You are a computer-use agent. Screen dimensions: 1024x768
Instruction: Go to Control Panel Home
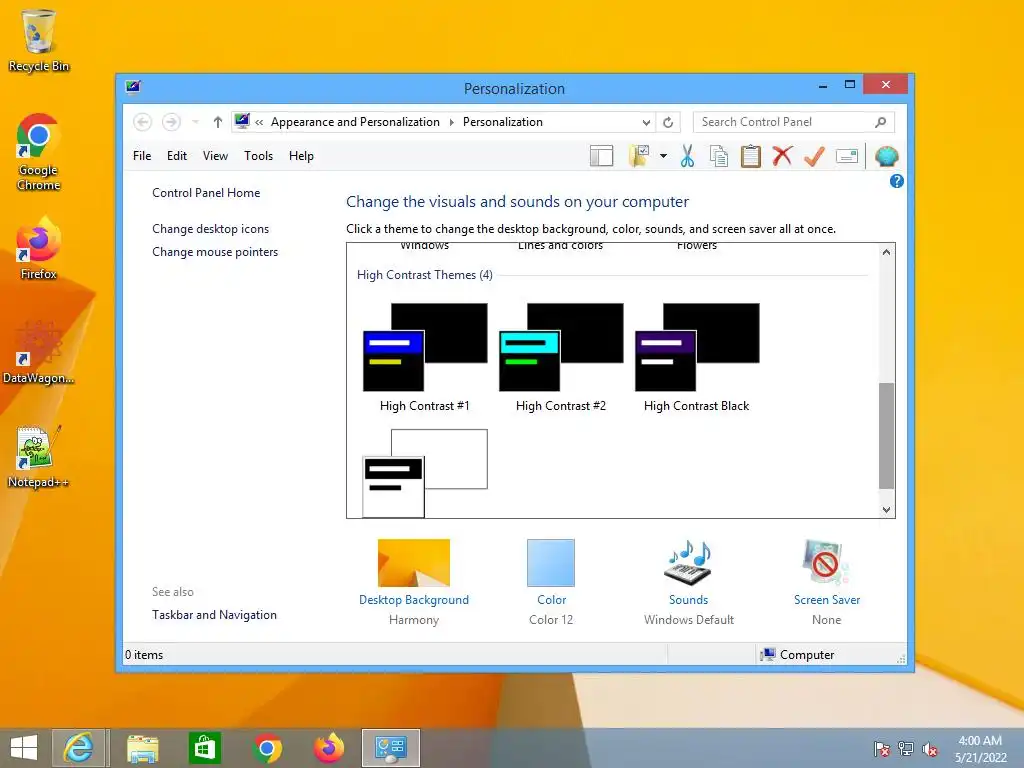[206, 193]
